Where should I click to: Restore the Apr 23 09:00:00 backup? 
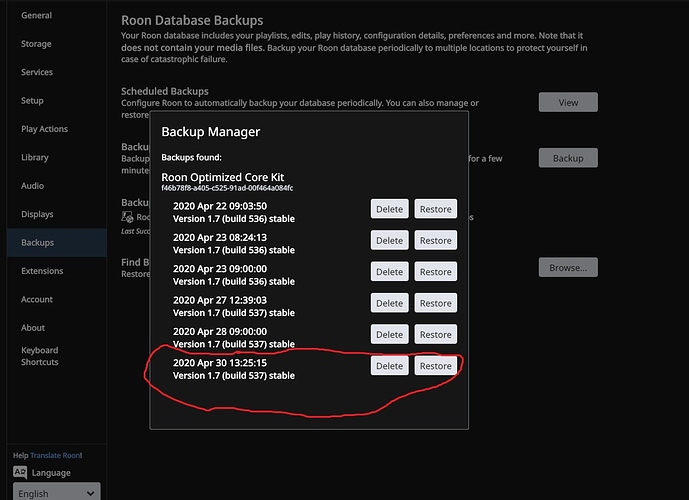(435, 272)
